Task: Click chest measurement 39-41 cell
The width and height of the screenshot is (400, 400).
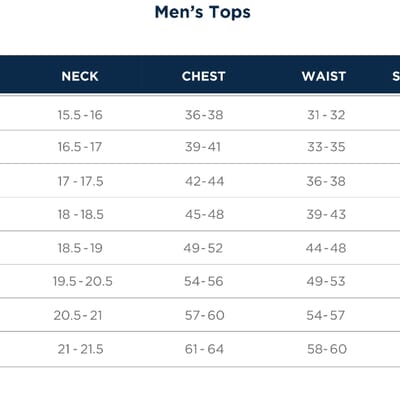Action: click(x=203, y=147)
